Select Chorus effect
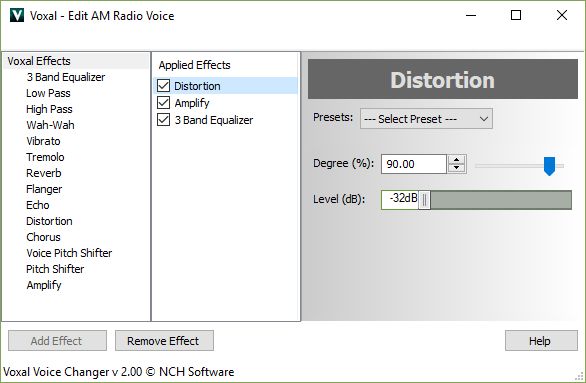The image size is (586, 383). [43, 237]
